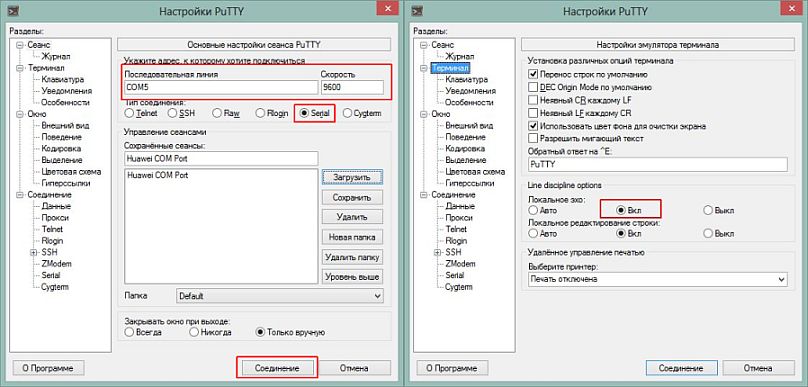Select 'Терминал' in right window tree
The image size is (808, 387).
click(450, 68)
